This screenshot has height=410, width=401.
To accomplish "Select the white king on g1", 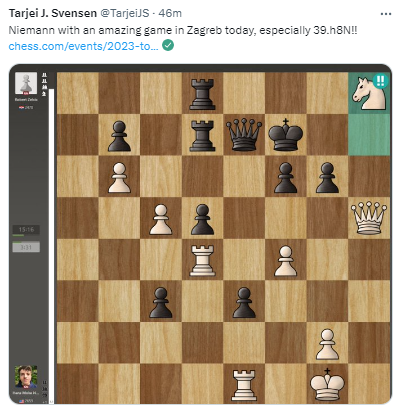I will pyautogui.click(x=327, y=384).
